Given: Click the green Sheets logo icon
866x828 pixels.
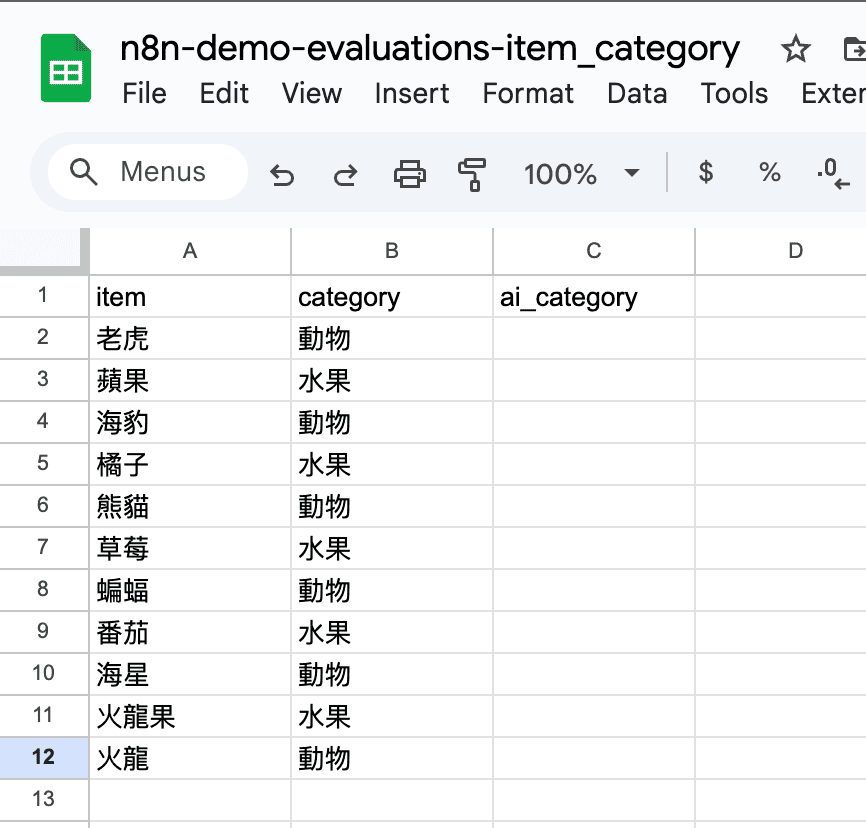Looking at the screenshot, I should click(x=65, y=67).
